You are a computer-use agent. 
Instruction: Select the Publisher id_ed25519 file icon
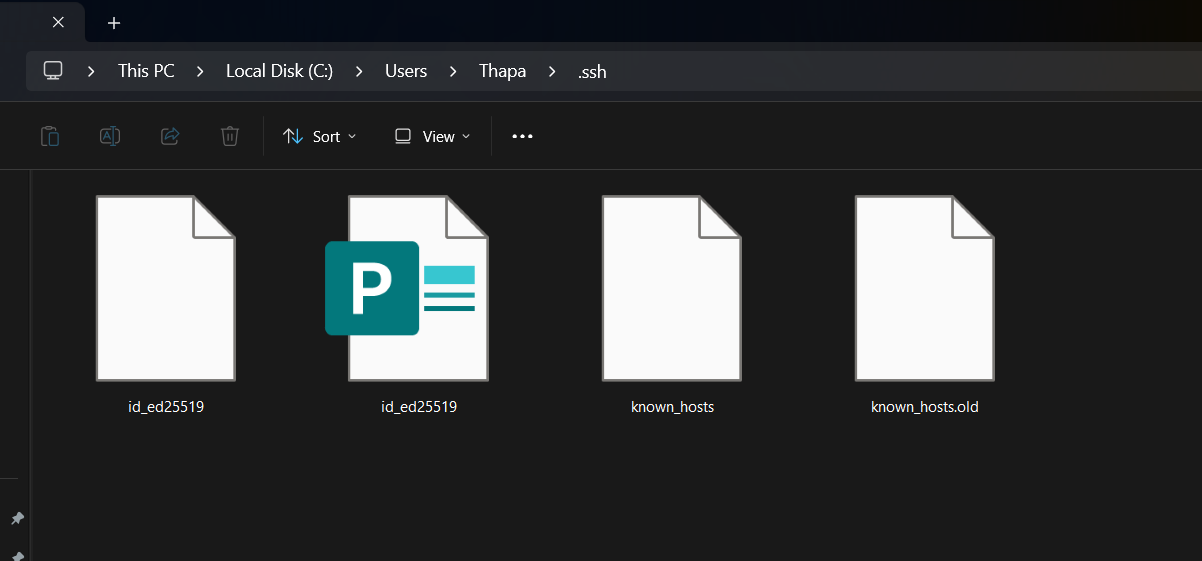[x=406, y=288]
